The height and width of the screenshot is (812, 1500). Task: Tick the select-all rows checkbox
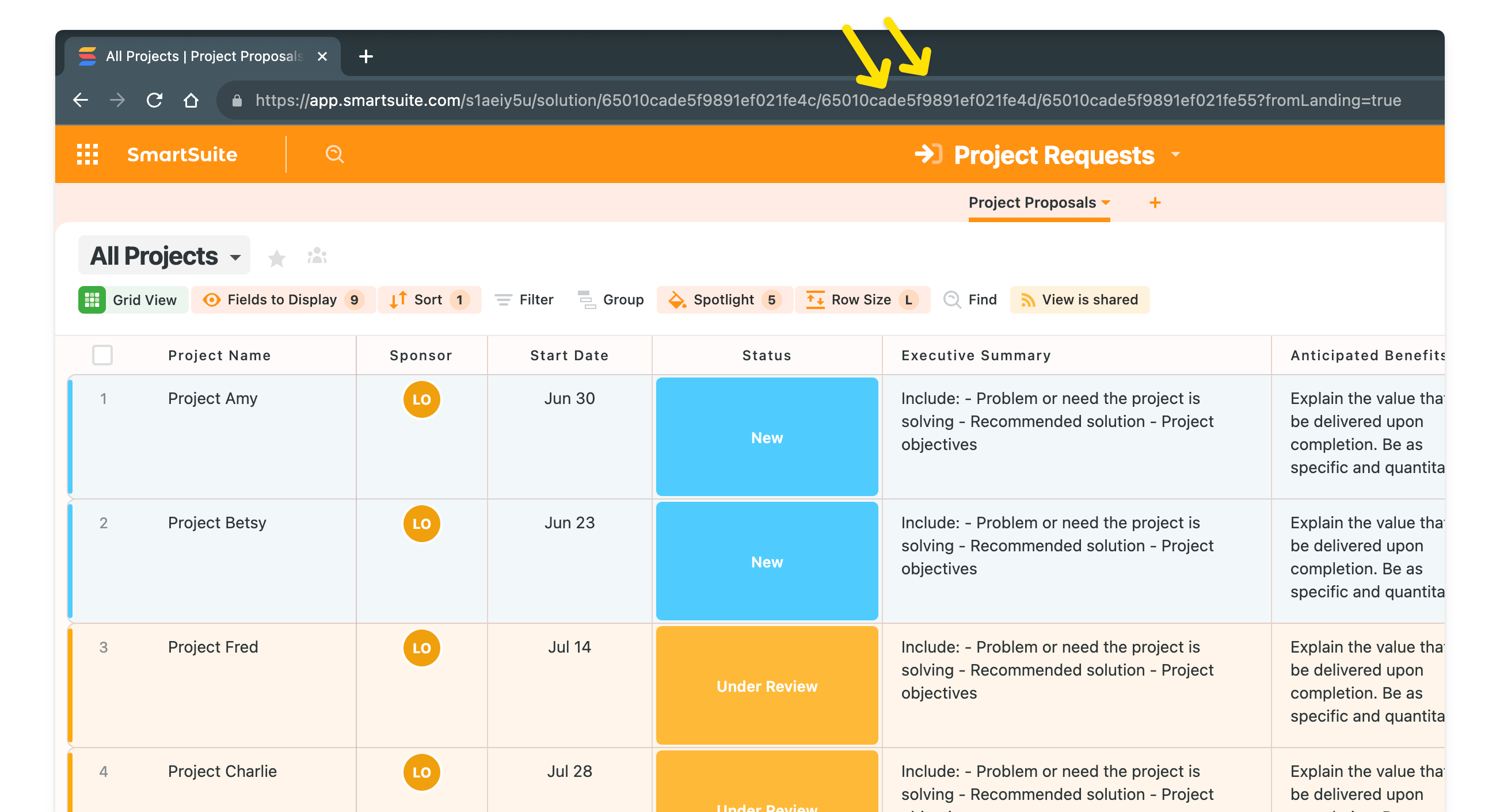[x=102, y=355]
